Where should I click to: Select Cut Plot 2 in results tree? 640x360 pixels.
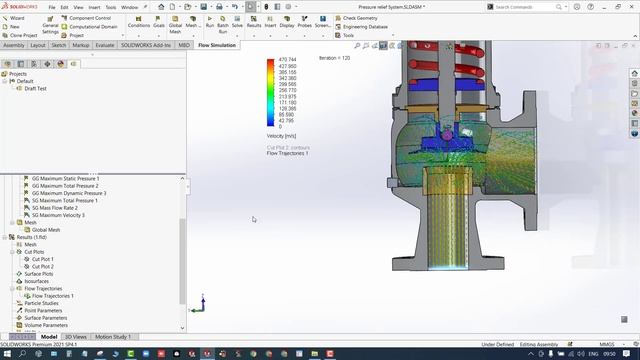pos(42,267)
